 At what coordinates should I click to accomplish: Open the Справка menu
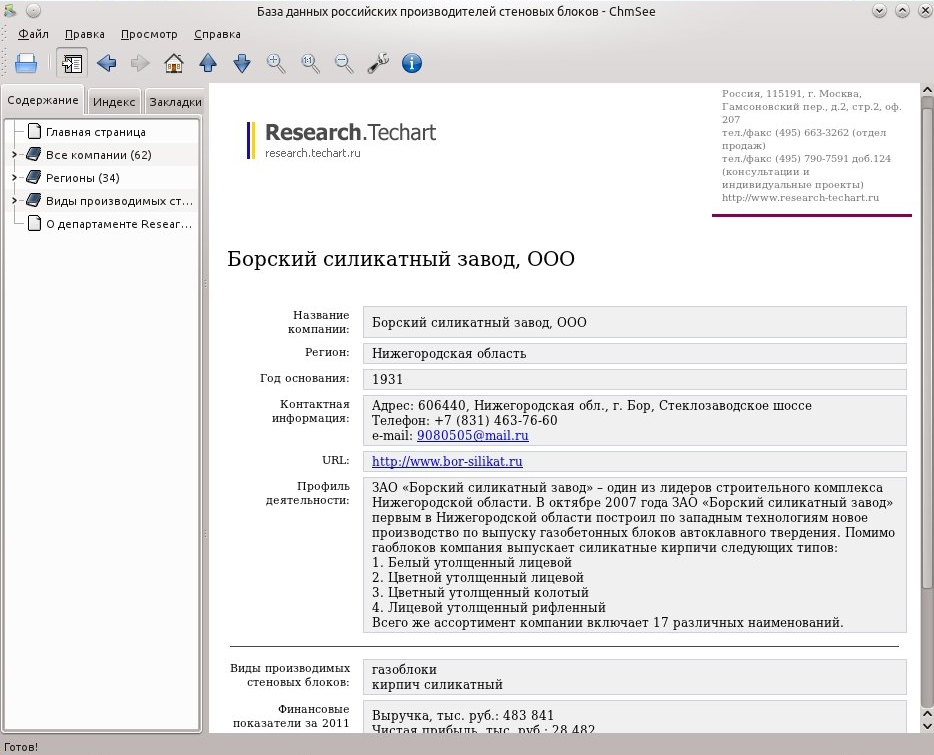pyautogui.click(x=217, y=34)
